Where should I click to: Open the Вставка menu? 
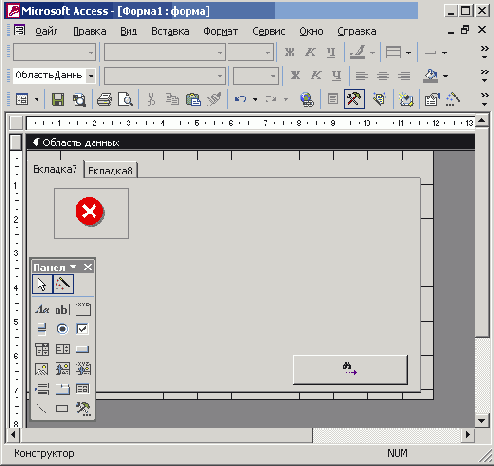point(170,31)
